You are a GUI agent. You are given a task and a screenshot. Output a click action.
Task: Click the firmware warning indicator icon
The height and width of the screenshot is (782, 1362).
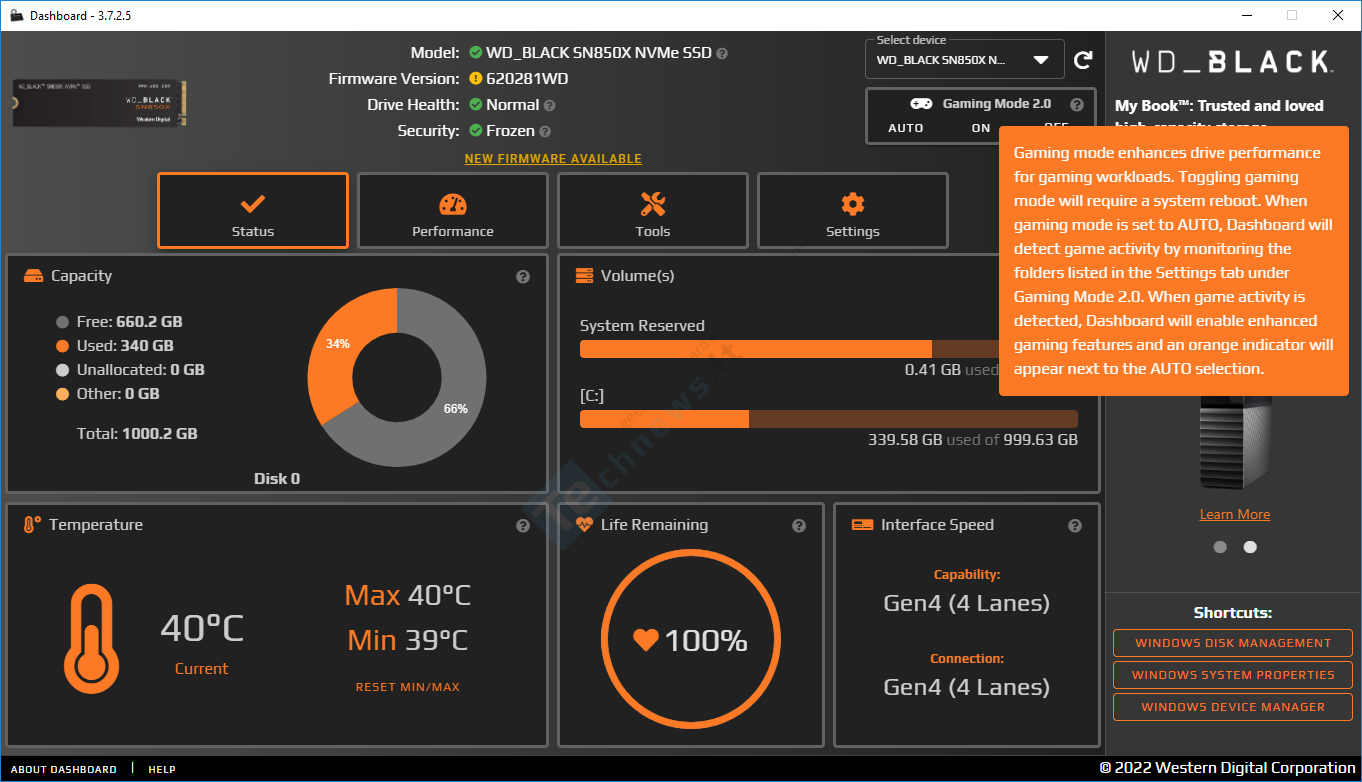coord(476,79)
